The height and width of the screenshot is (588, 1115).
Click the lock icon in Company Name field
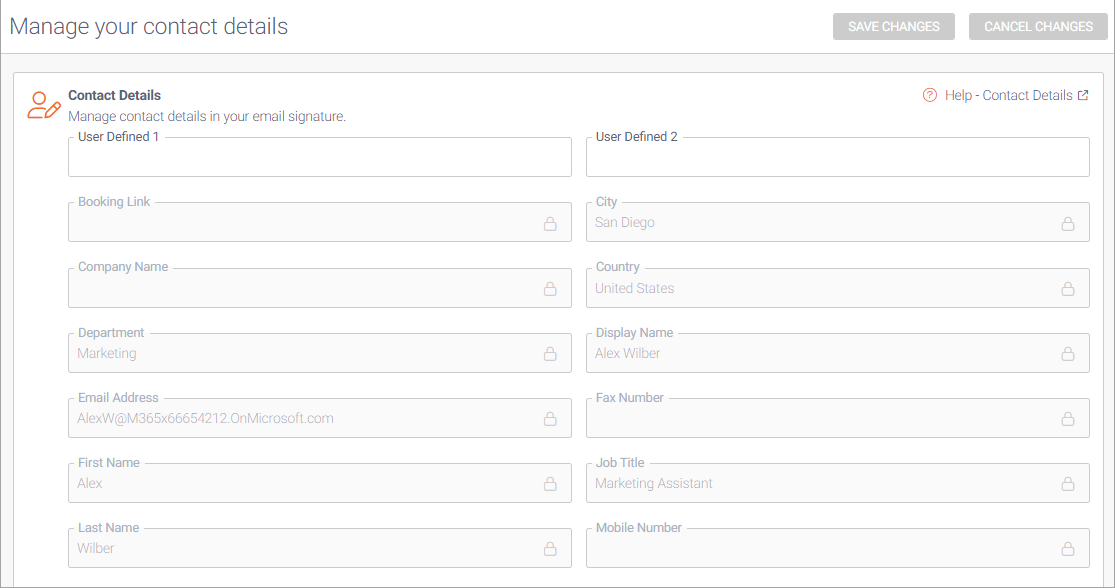tap(550, 289)
